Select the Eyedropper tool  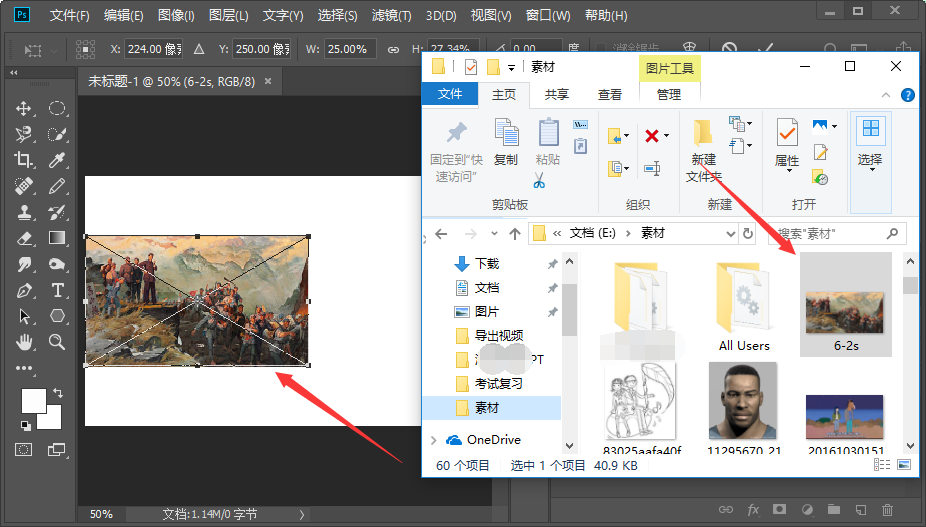(57, 160)
